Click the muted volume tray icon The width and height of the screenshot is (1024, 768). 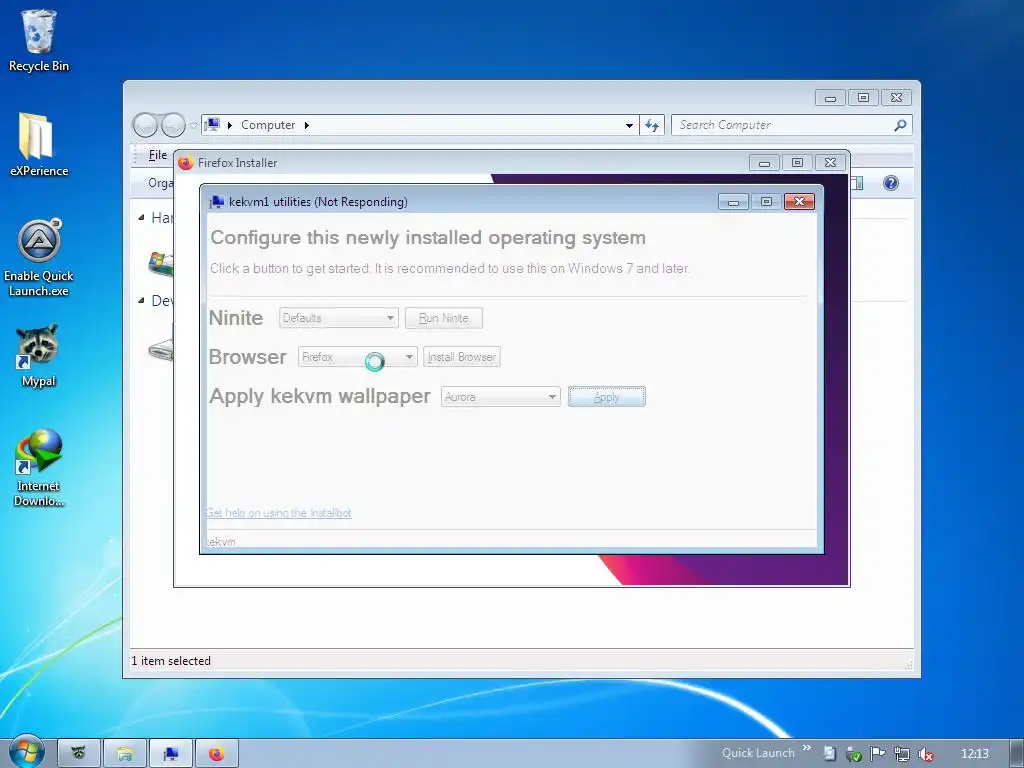[925, 754]
